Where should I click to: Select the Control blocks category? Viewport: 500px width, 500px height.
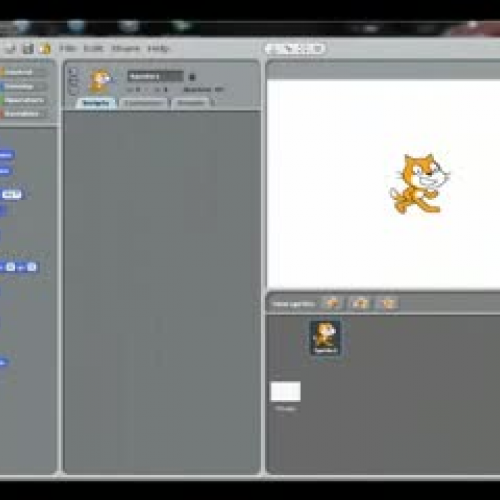(x=23, y=72)
